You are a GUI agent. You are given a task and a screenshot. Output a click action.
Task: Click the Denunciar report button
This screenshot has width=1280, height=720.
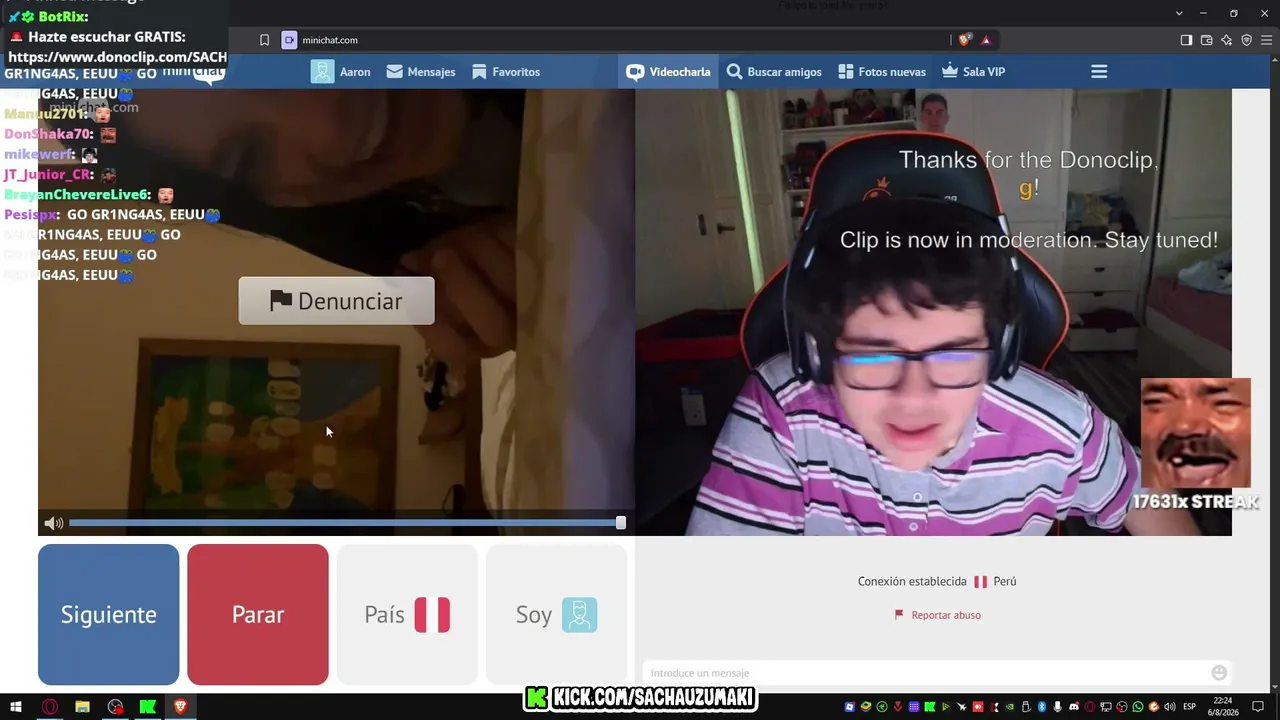[x=336, y=301]
